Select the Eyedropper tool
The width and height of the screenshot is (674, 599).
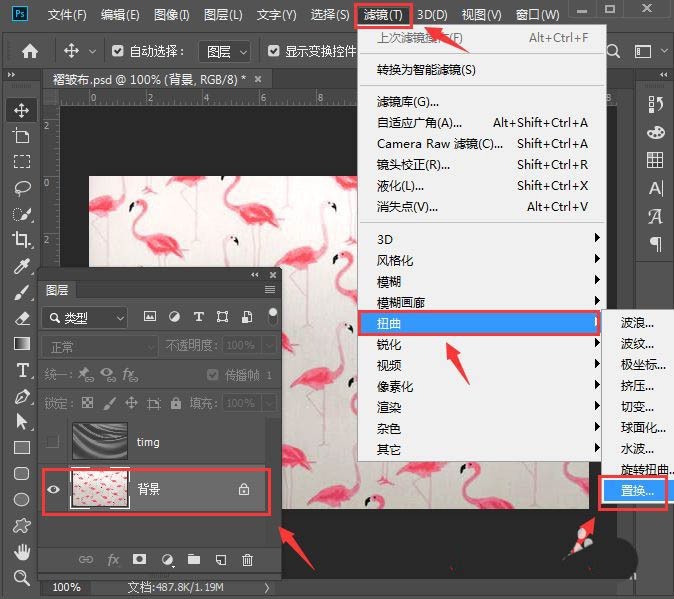(x=21, y=266)
